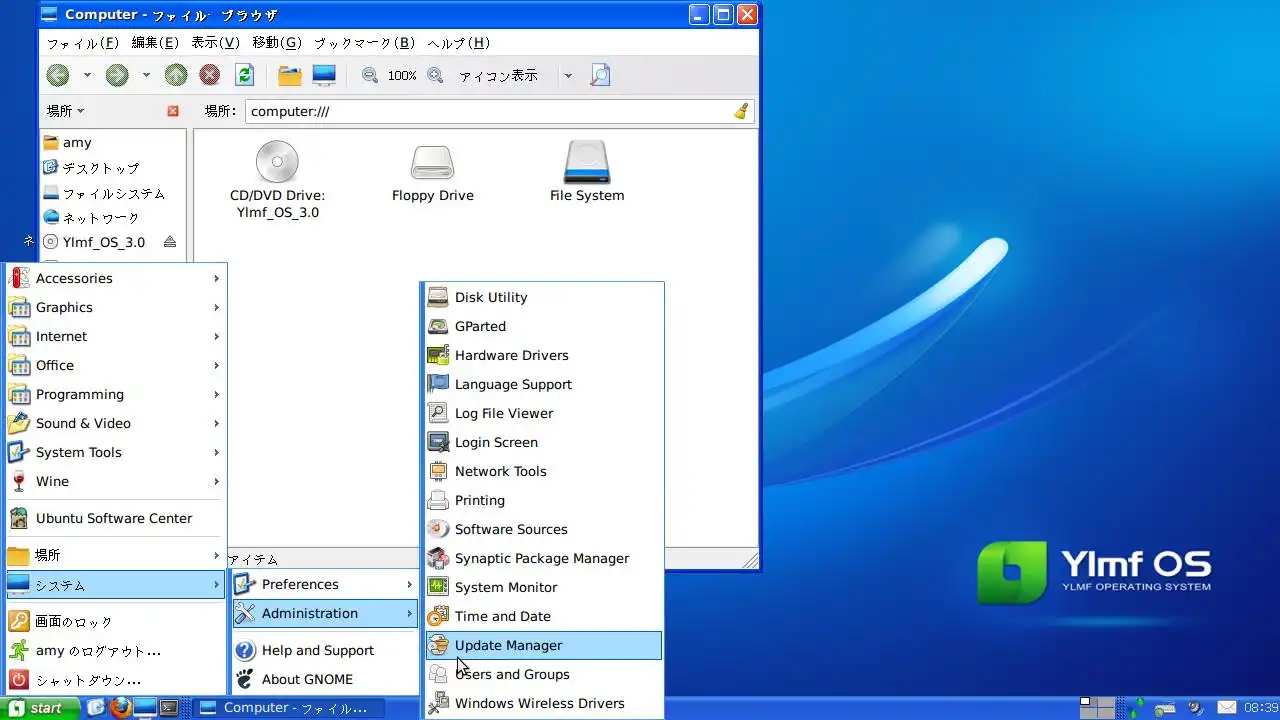
Task: Launch Network Tools
Action: point(542,471)
